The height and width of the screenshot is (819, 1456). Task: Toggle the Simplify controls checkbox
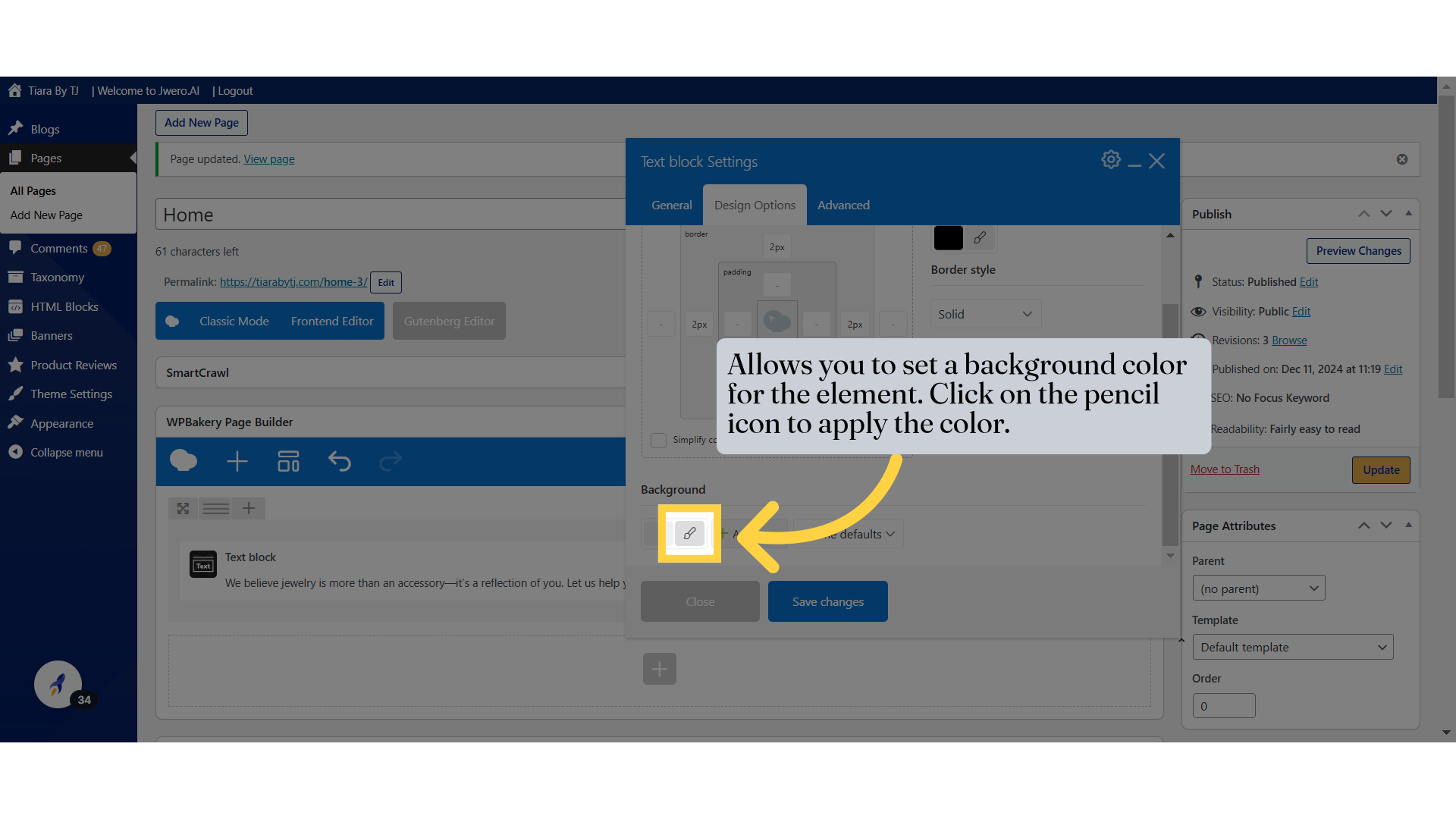(x=658, y=441)
